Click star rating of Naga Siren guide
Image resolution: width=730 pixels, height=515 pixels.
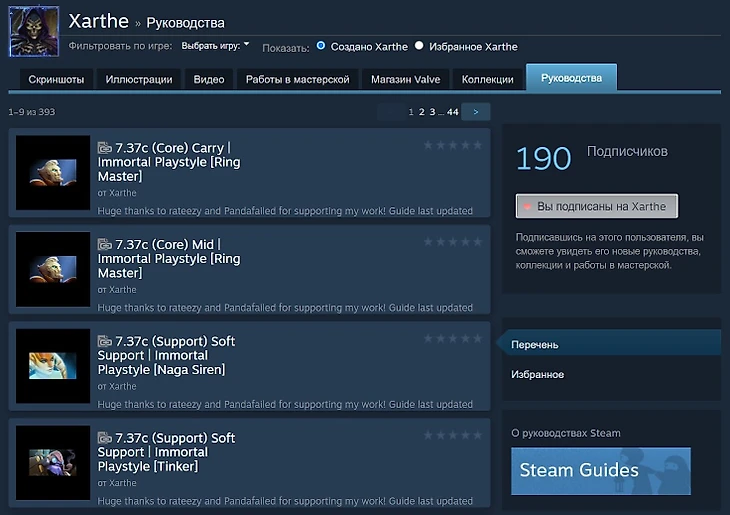(x=453, y=339)
